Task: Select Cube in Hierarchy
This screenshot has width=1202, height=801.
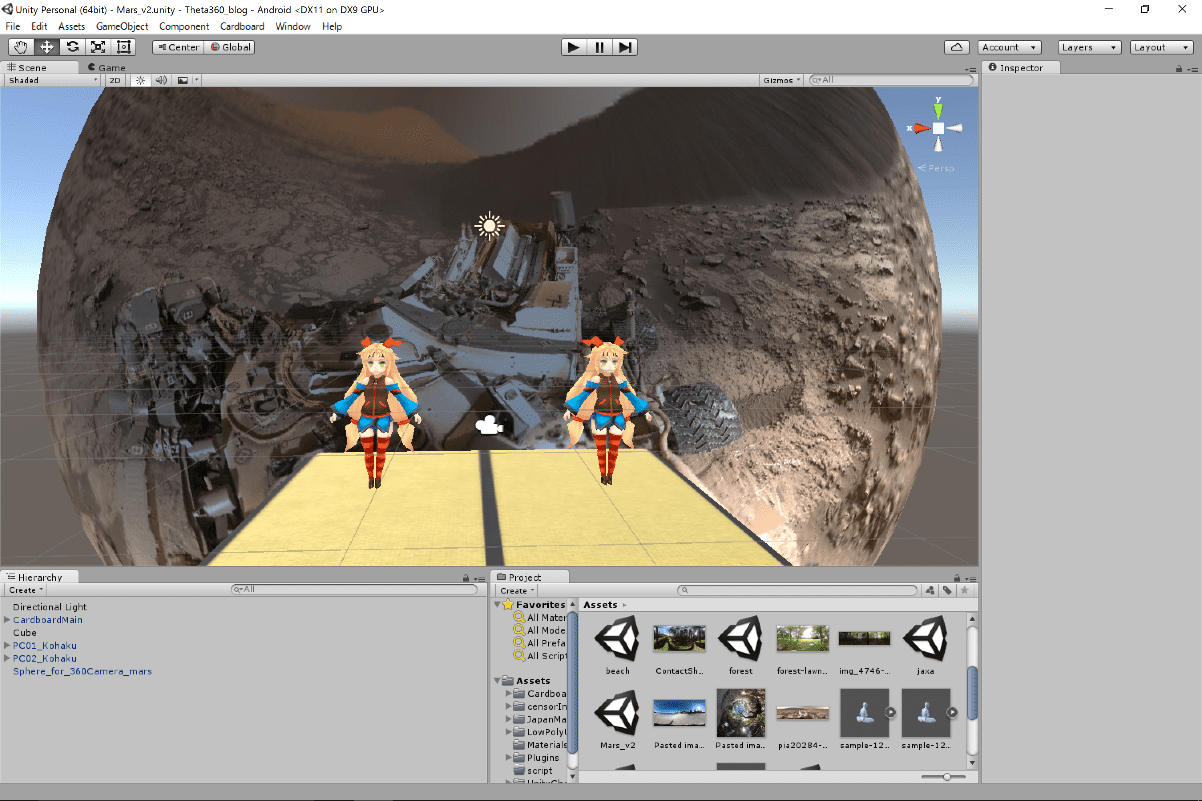Action: pyautogui.click(x=25, y=633)
